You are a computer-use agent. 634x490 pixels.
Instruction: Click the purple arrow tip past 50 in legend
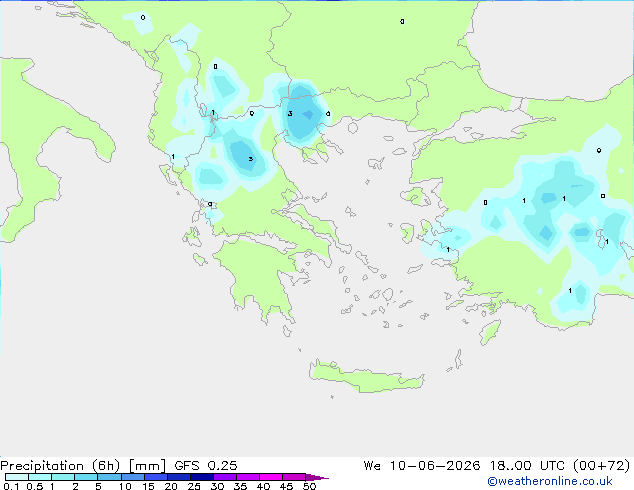pyautogui.click(x=317, y=477)
